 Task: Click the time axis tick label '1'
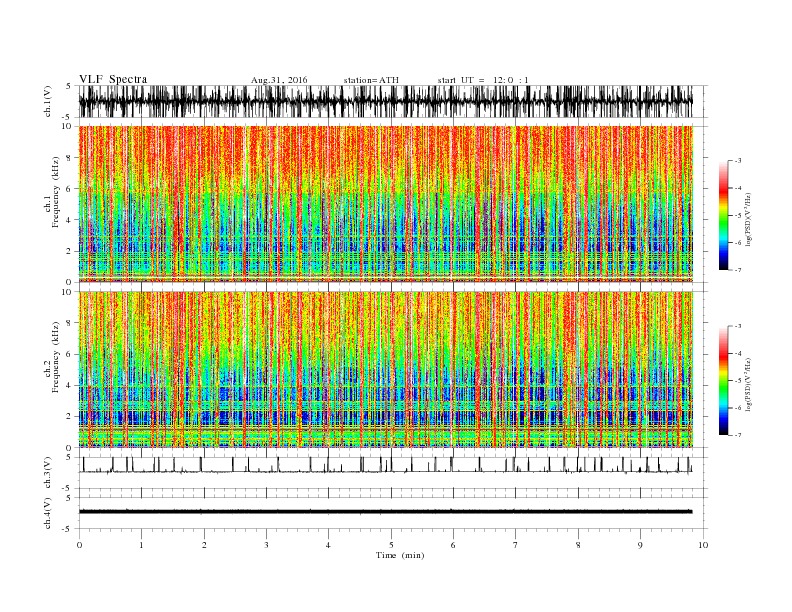pos(141,545)
